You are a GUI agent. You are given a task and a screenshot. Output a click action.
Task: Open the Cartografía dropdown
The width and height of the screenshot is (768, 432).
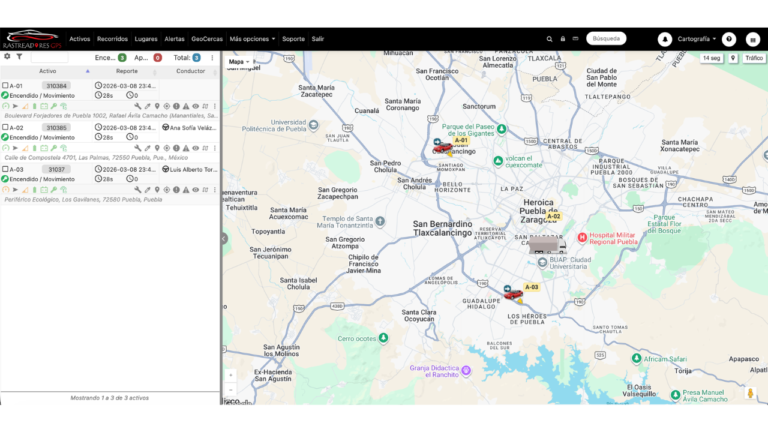(x=696, y=39)
